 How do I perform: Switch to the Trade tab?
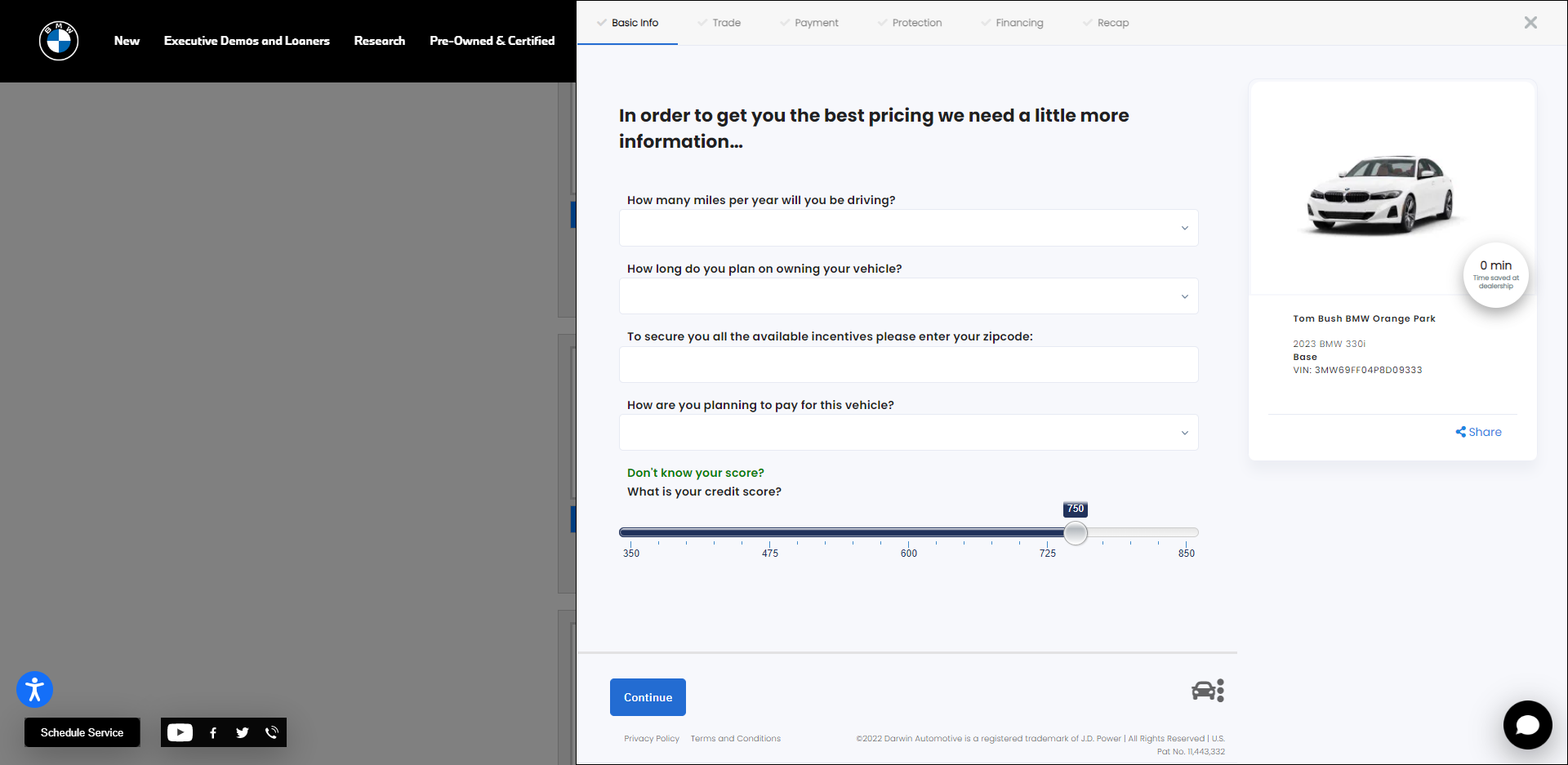725,23
